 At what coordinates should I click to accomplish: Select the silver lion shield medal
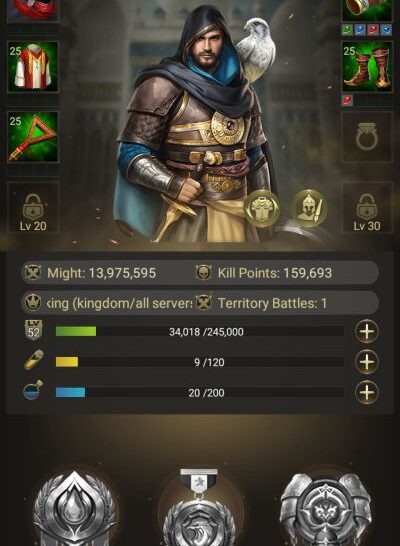(326, 509)
